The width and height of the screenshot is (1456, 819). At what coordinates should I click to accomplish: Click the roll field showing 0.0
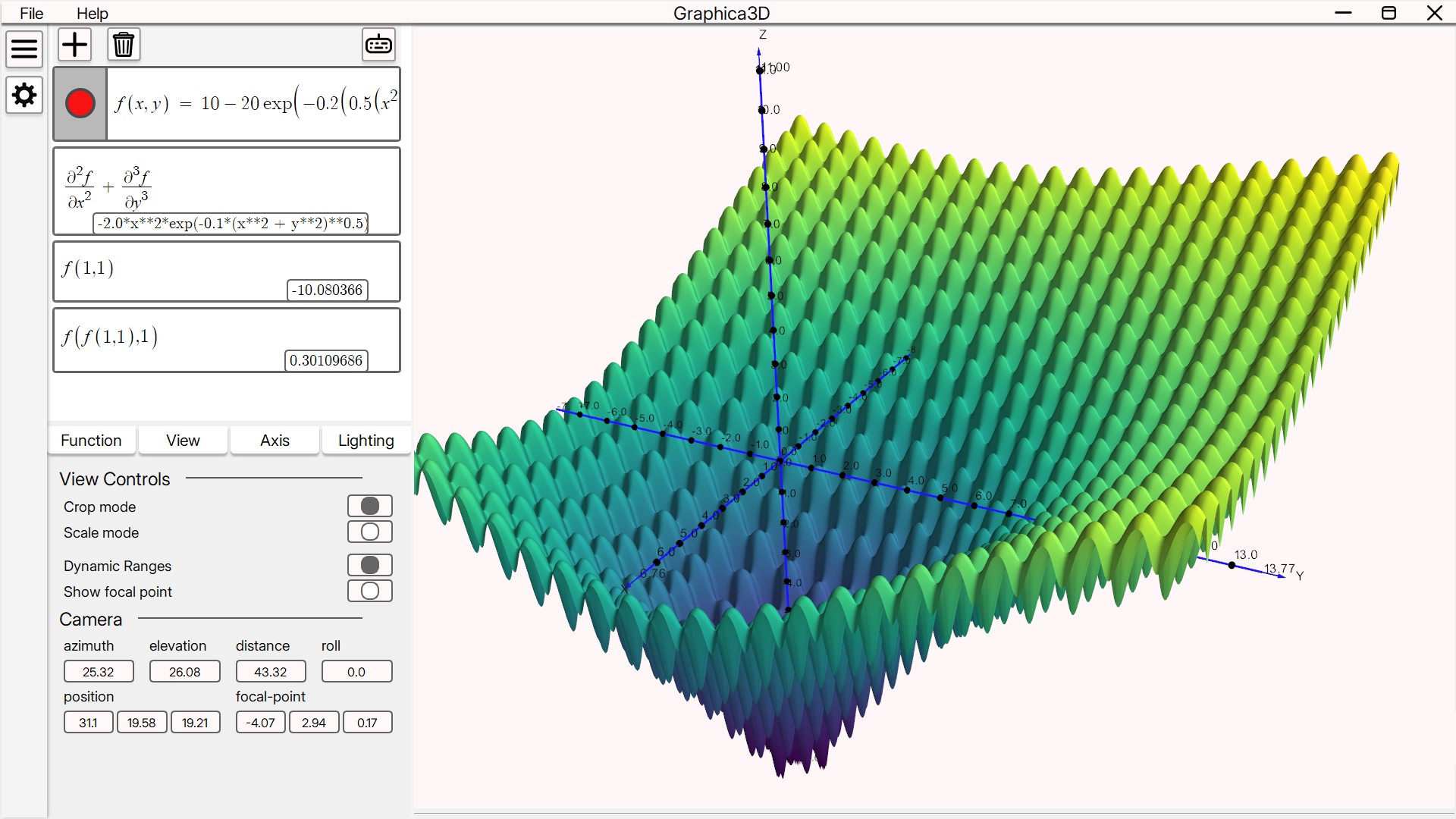356,672
